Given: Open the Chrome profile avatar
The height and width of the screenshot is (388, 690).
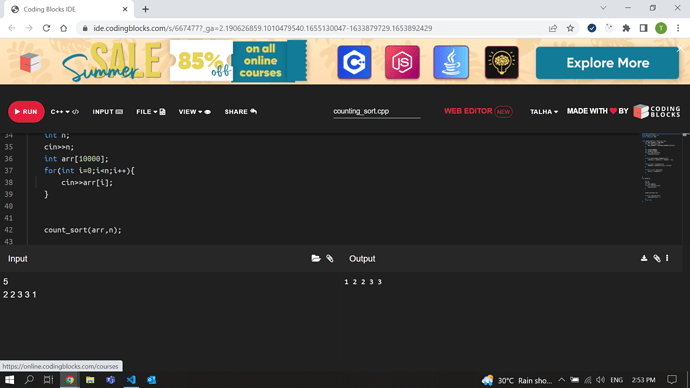Looking at the screenshot, I should [x=661, y=28].
